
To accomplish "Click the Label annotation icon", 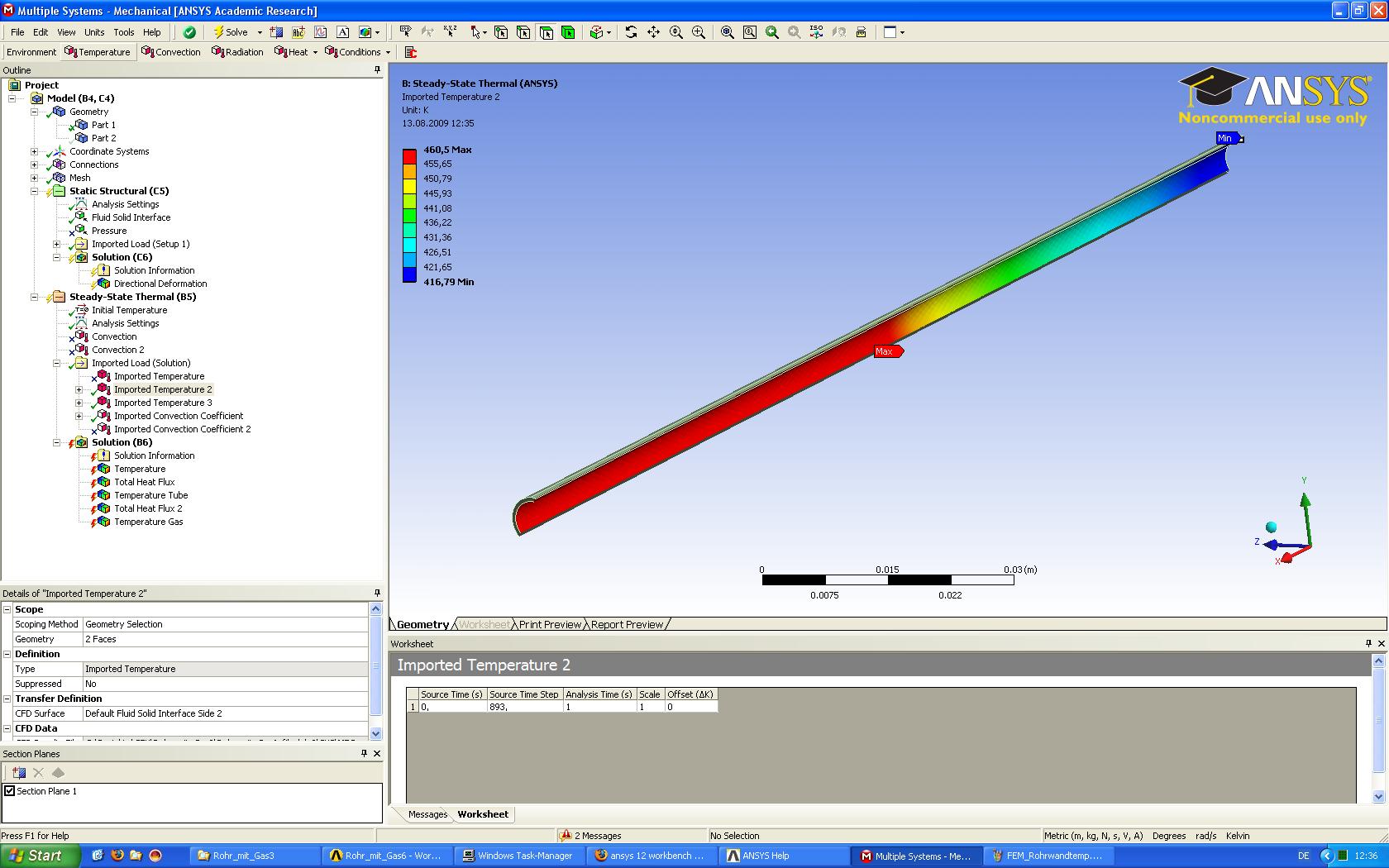I will (x=405, y=32).
